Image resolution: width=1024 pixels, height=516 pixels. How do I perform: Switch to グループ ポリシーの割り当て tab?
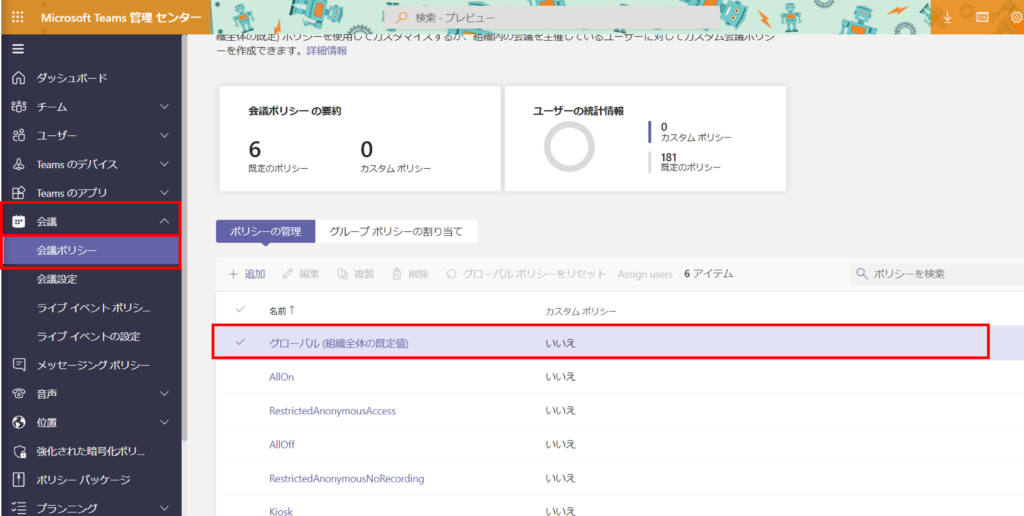[396, 232]
